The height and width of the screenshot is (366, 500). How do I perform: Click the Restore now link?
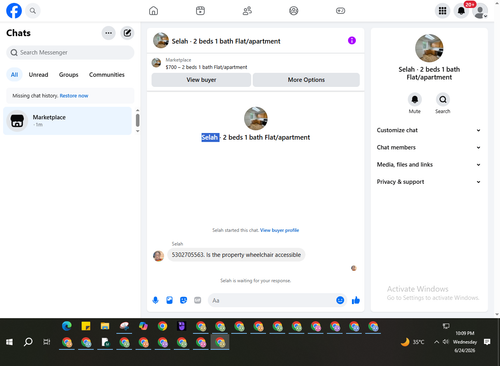(x=74, y=96)
